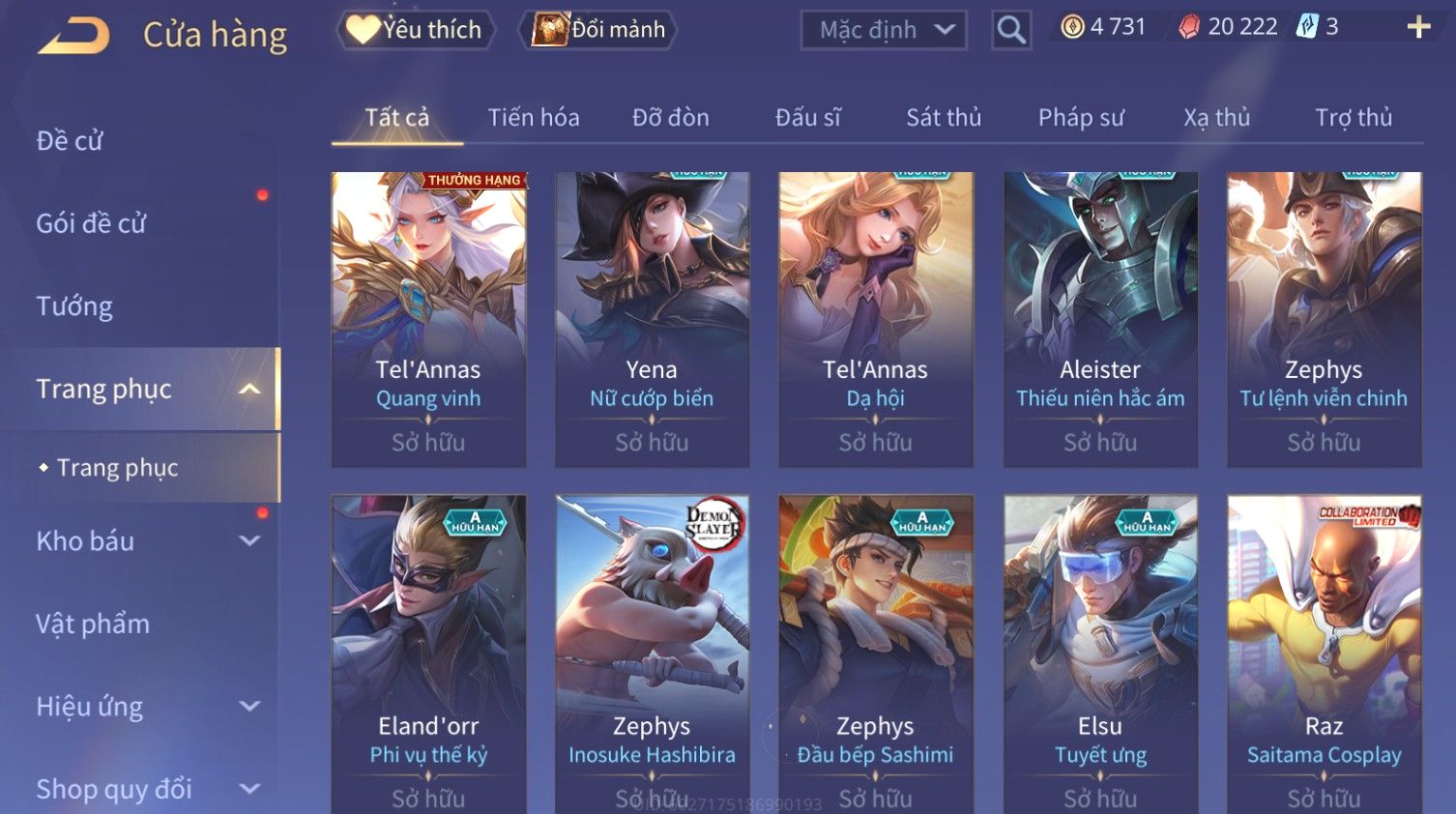Open Gói đề cử in sidebar
The height and width of the screenshot is (814, 1456).
click(91, 223)
